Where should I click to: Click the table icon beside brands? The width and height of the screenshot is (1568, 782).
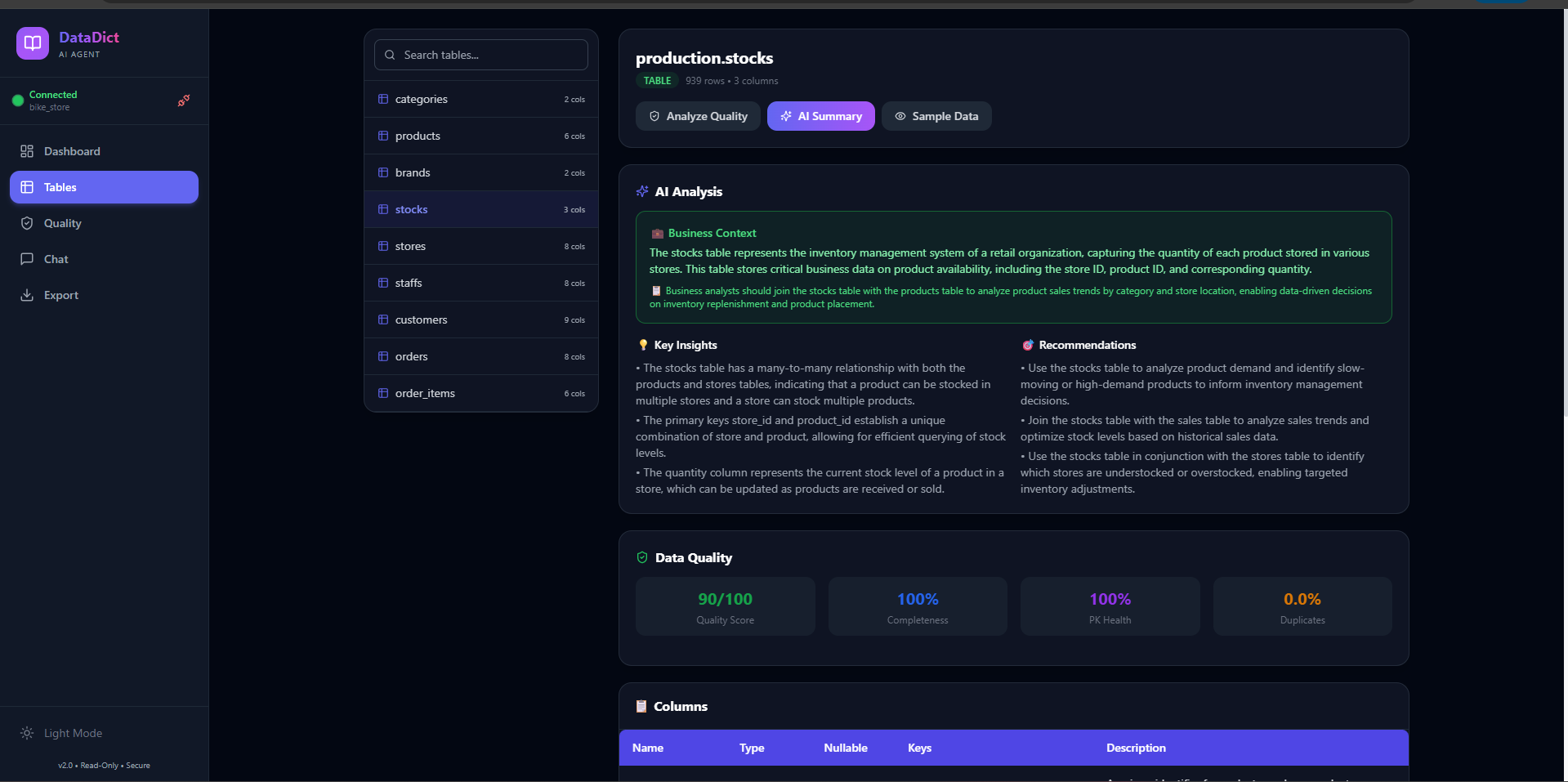click(x=383, y=172)
